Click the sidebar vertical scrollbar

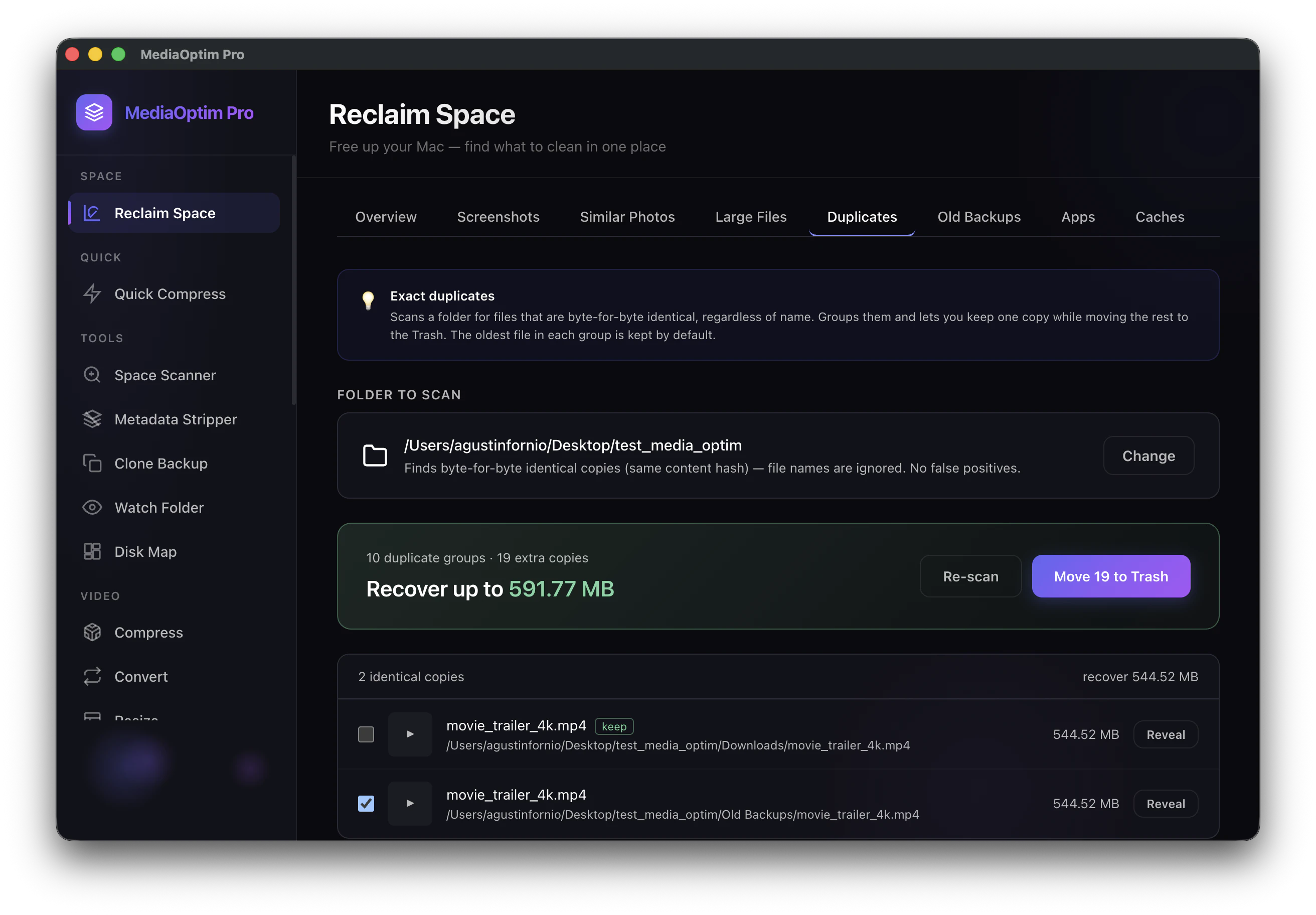[293, 281]
